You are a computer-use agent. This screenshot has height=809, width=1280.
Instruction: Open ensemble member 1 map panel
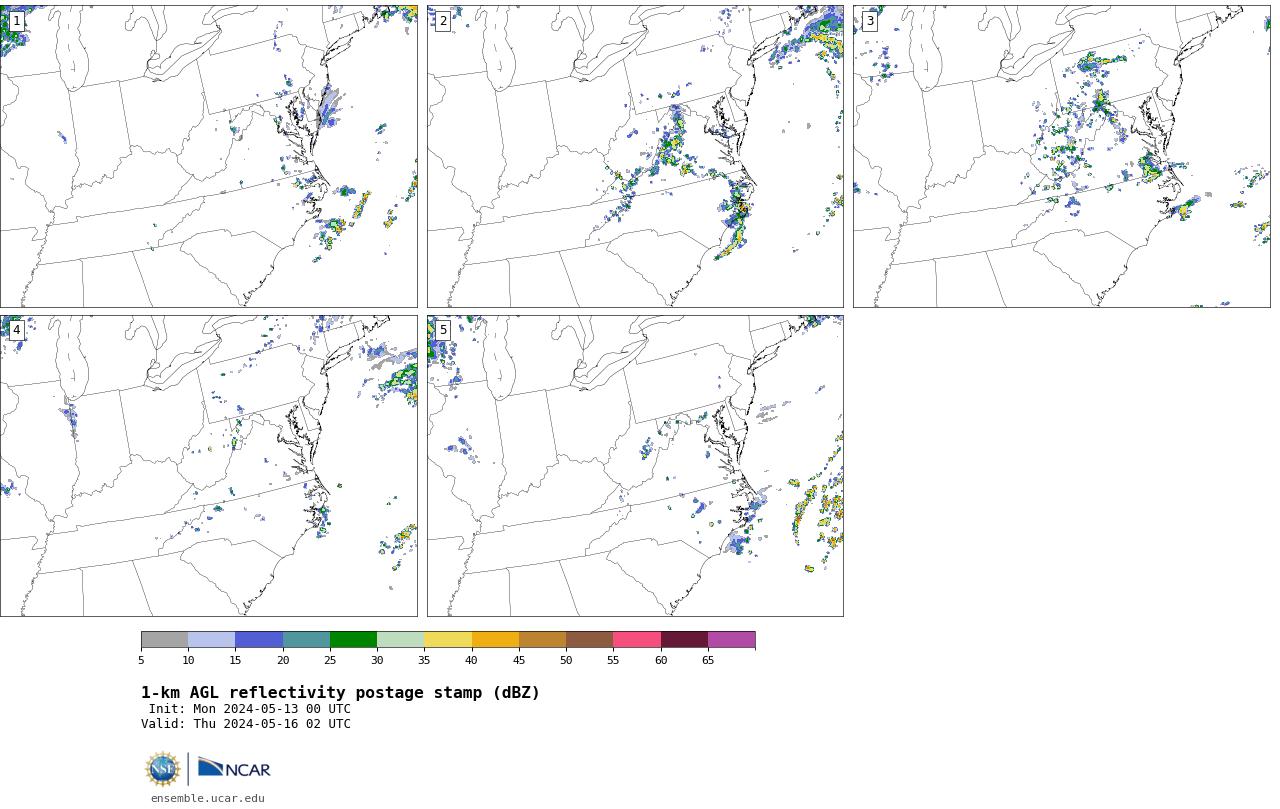pyautogui.click(x=208, y=156)
